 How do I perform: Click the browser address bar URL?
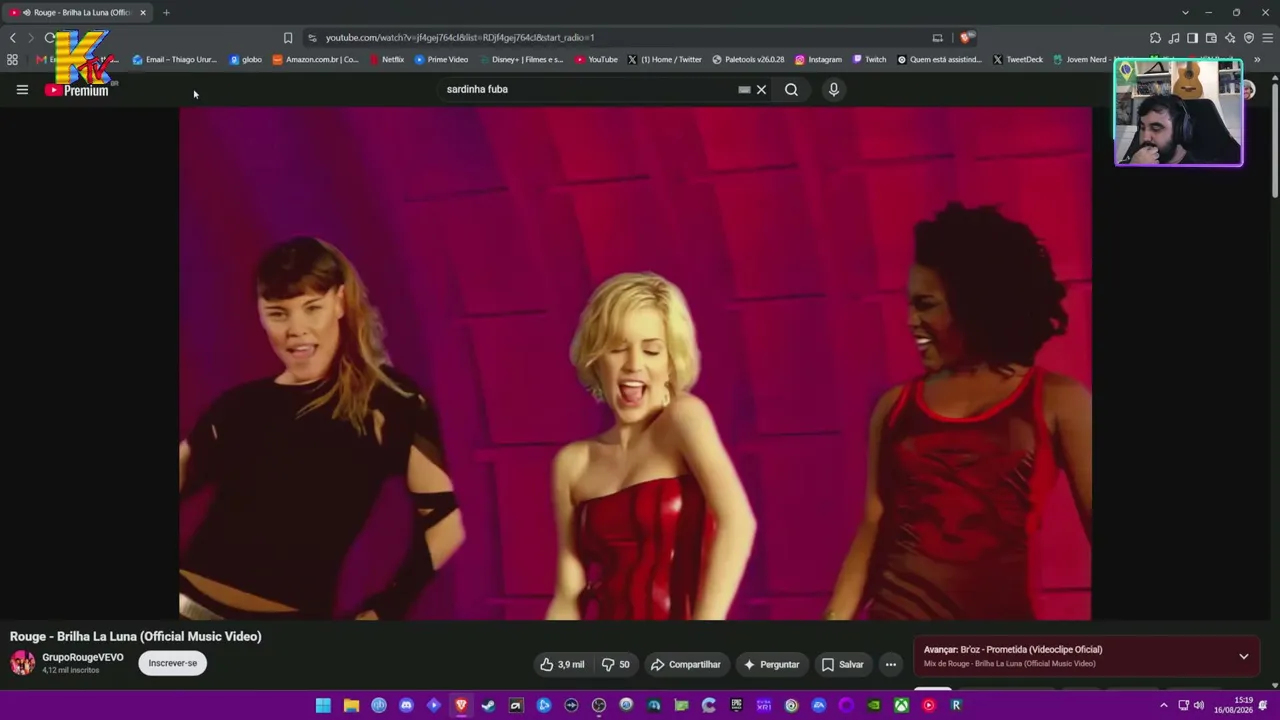point(460,38)
